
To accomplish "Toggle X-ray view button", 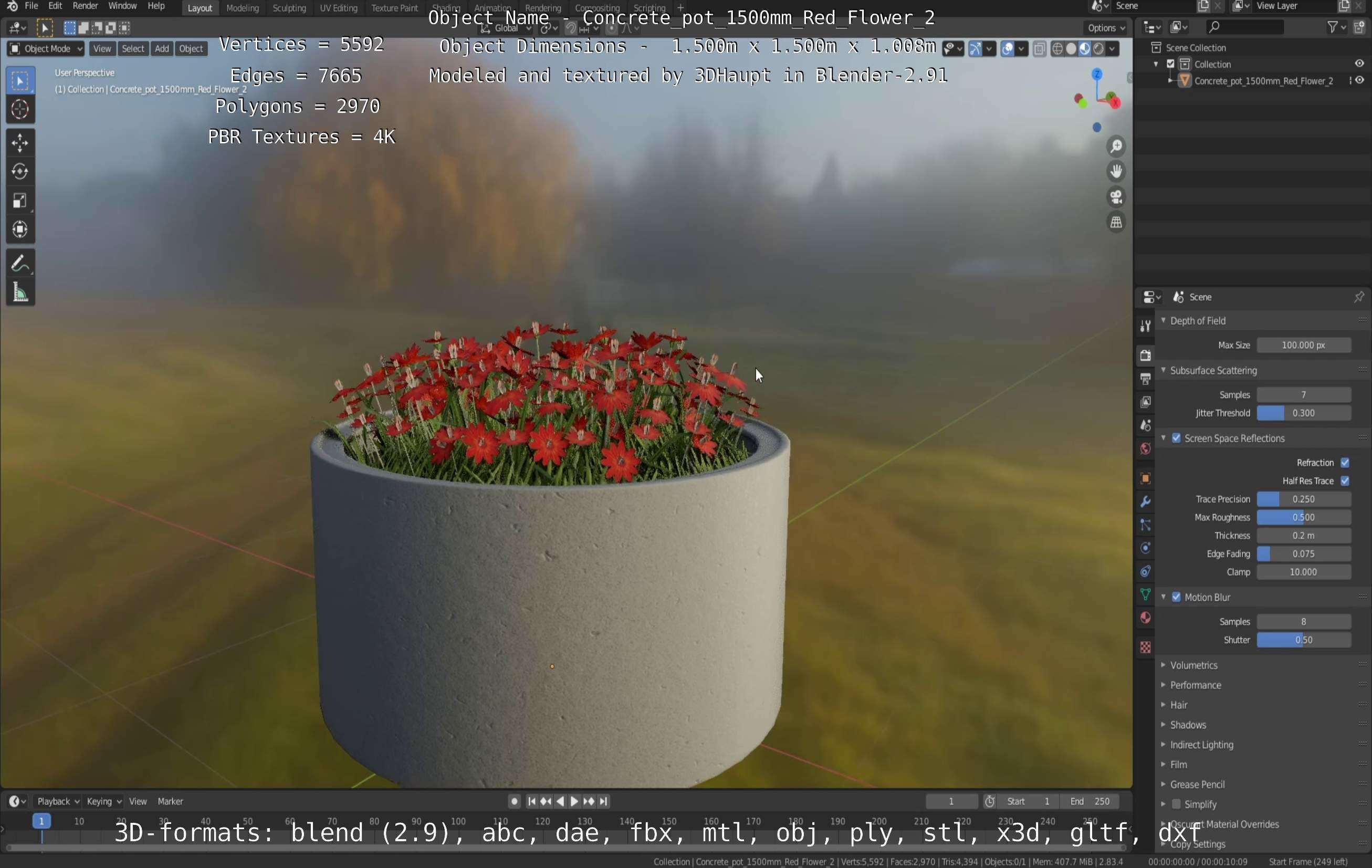I will (x=1039, y=49).
